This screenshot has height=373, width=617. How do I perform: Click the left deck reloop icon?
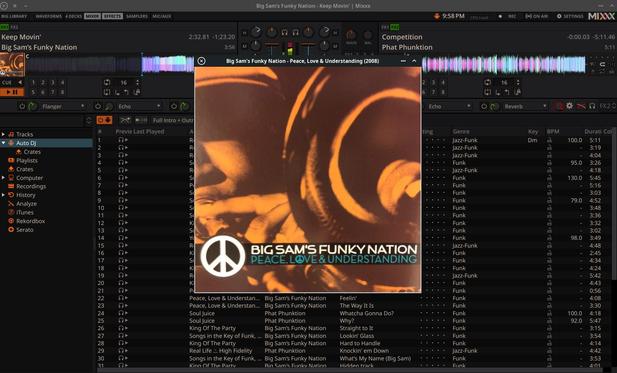pos(137,92)
